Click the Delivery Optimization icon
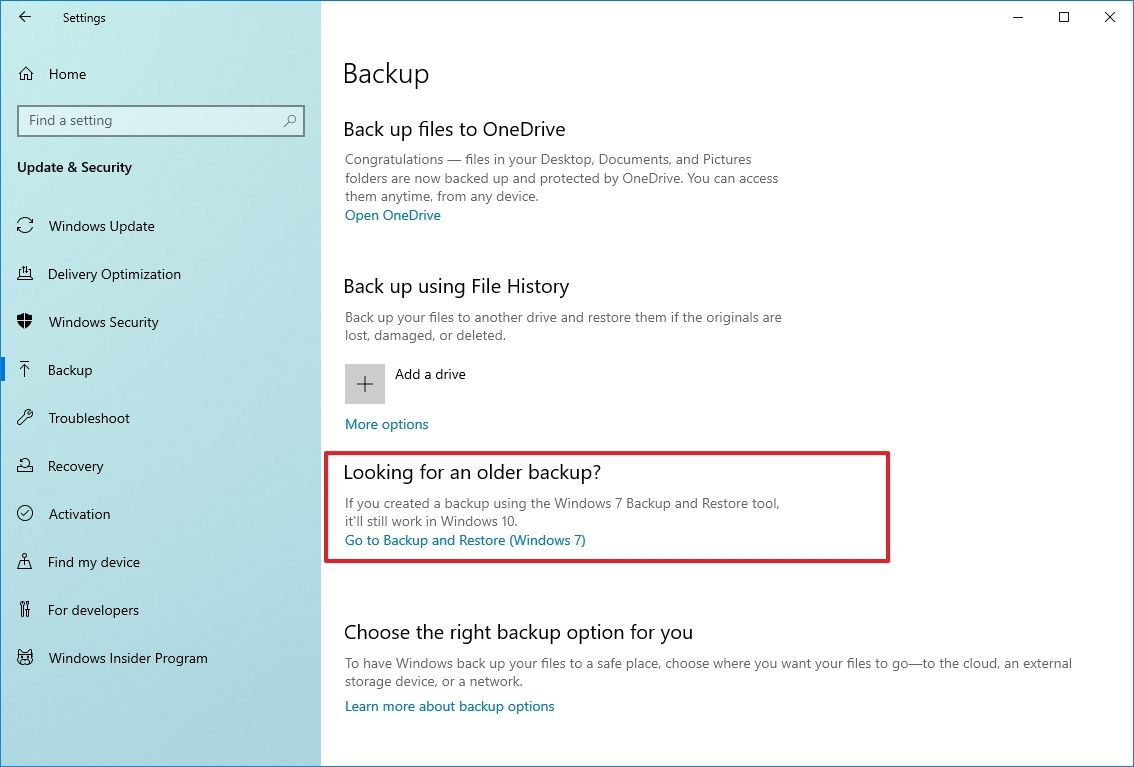Screen dimensions: 1134x767 25,274
